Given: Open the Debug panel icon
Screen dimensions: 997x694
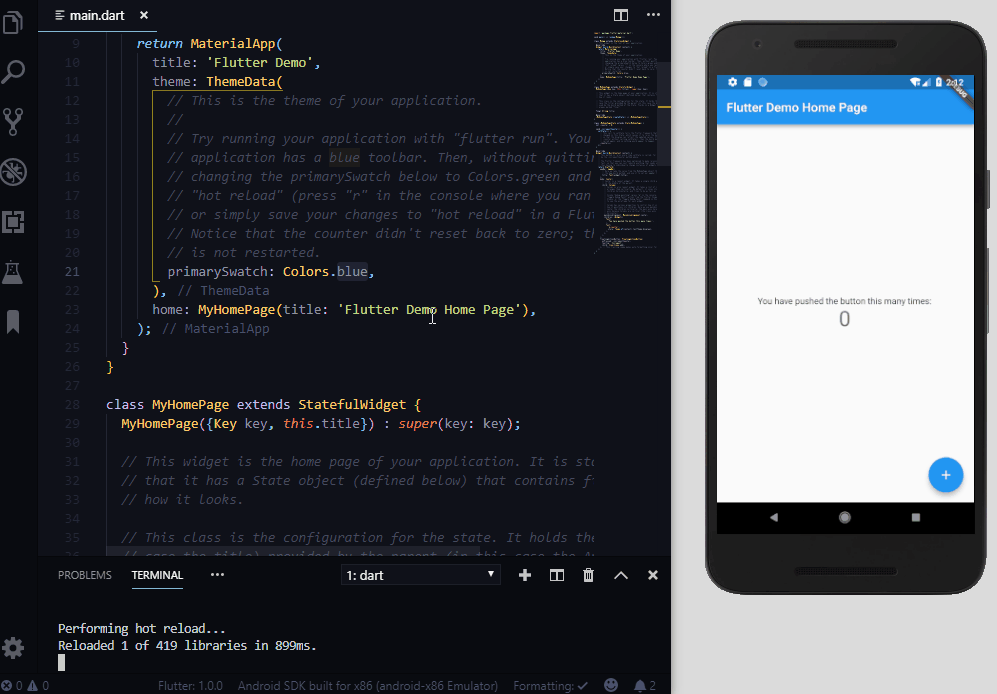Looking at the screenshot, I should point(14,172).
